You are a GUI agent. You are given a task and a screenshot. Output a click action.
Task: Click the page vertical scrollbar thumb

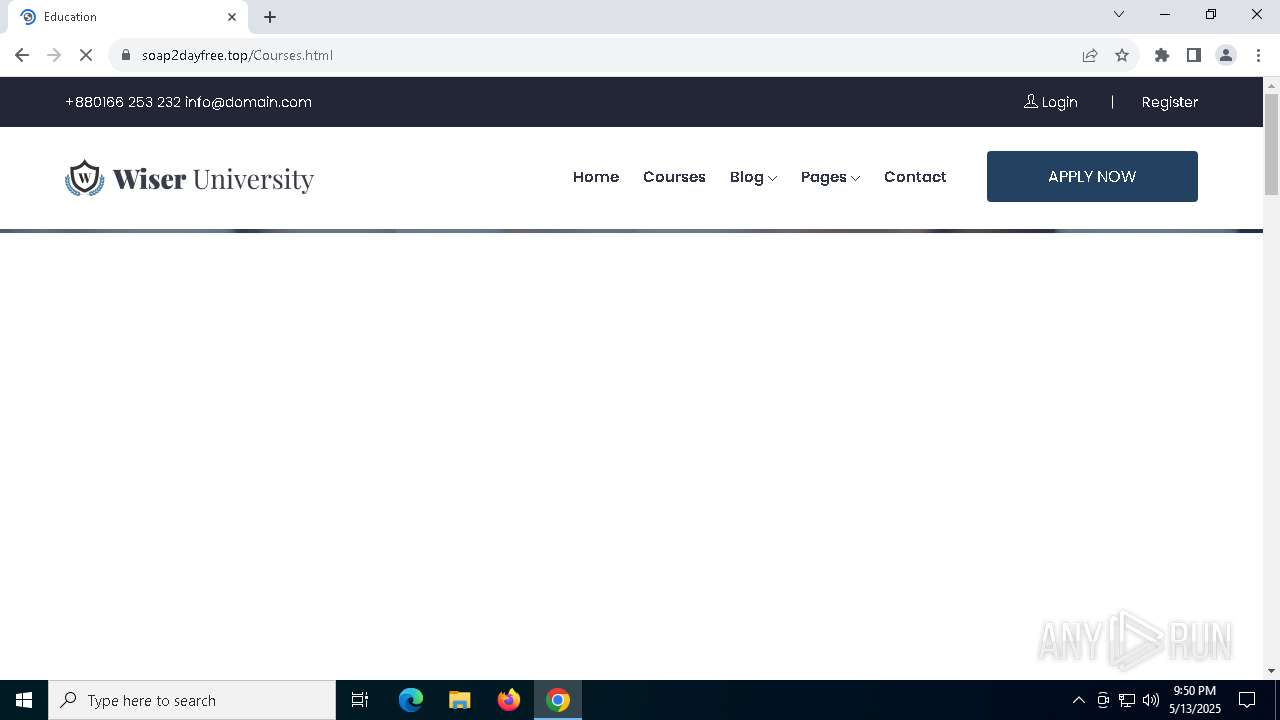[x=1271, y=145]
